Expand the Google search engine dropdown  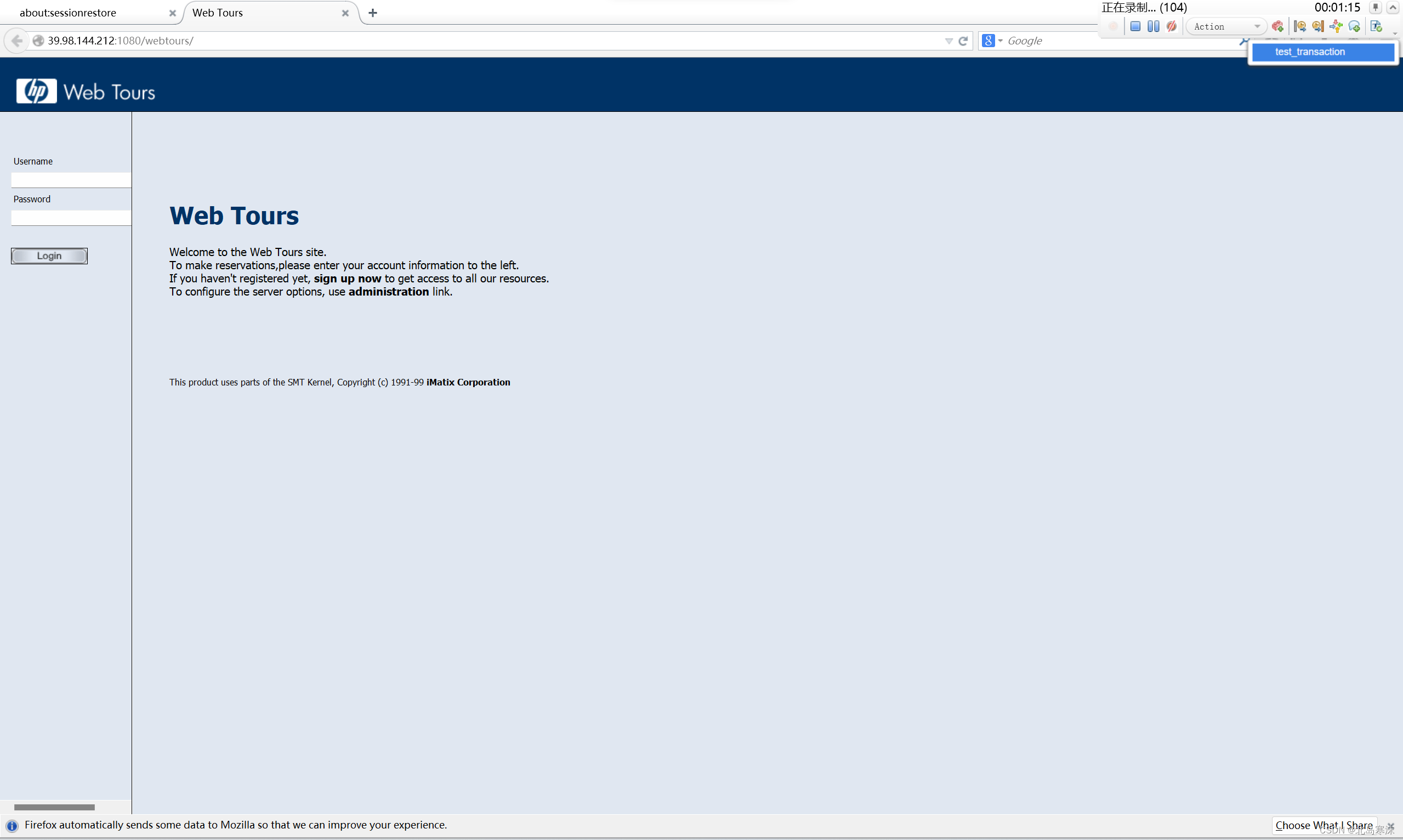(x=1000, y=41)
